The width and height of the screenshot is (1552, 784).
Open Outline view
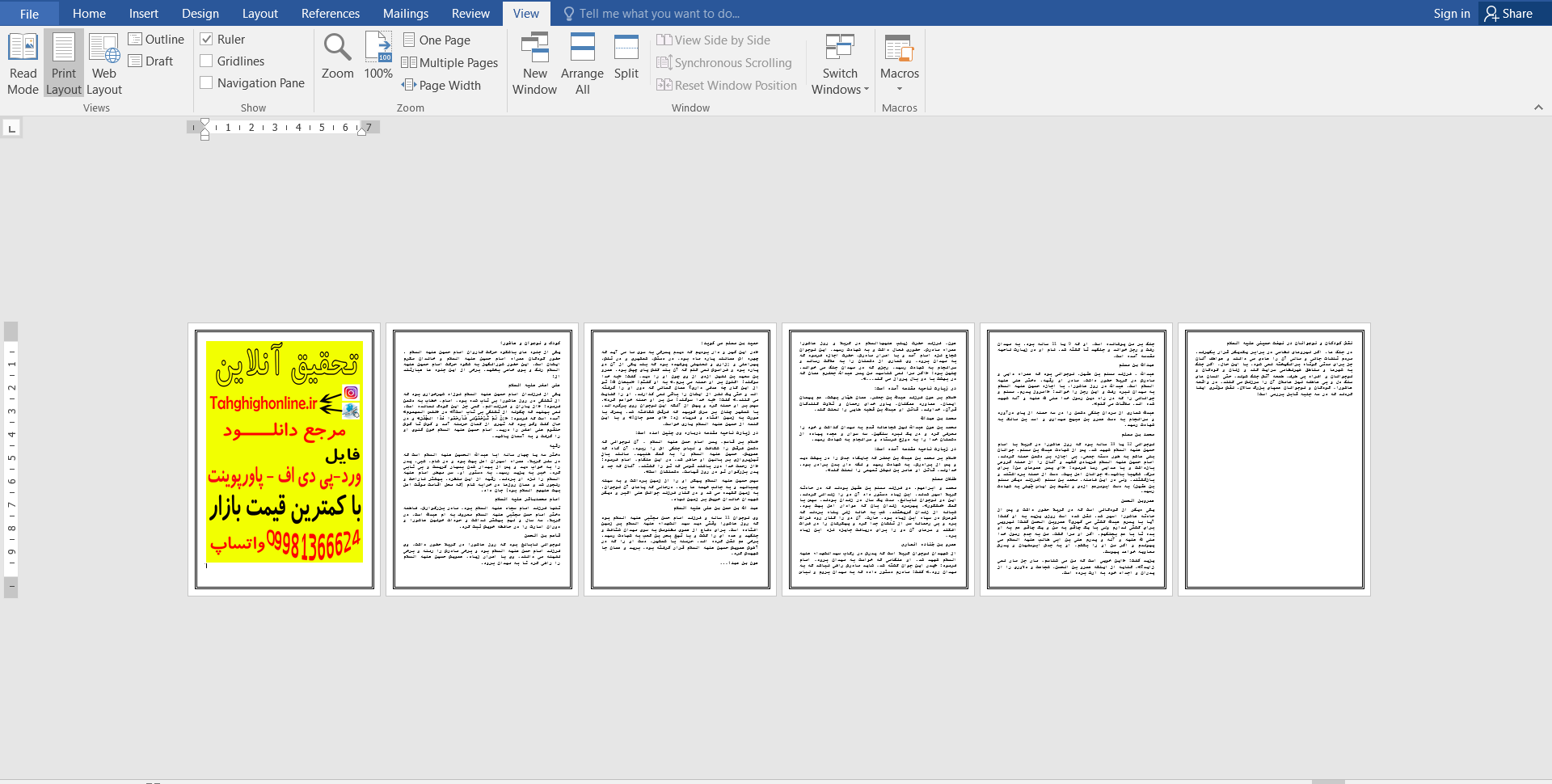point(157,39)
